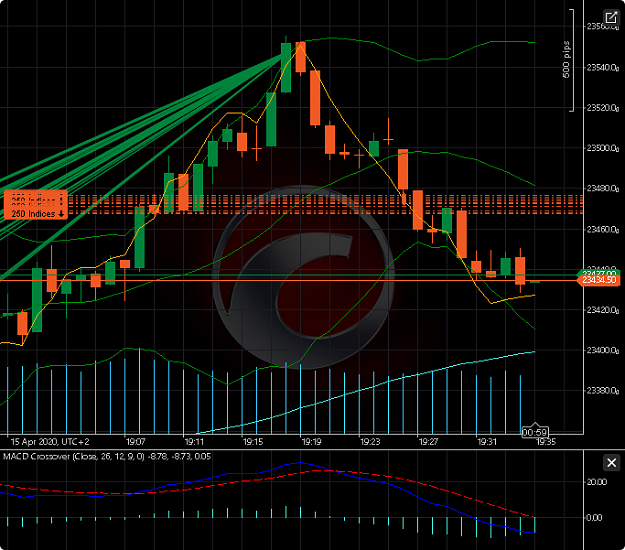Click the 23500.0 price axis label

click(x=603, y=148)
